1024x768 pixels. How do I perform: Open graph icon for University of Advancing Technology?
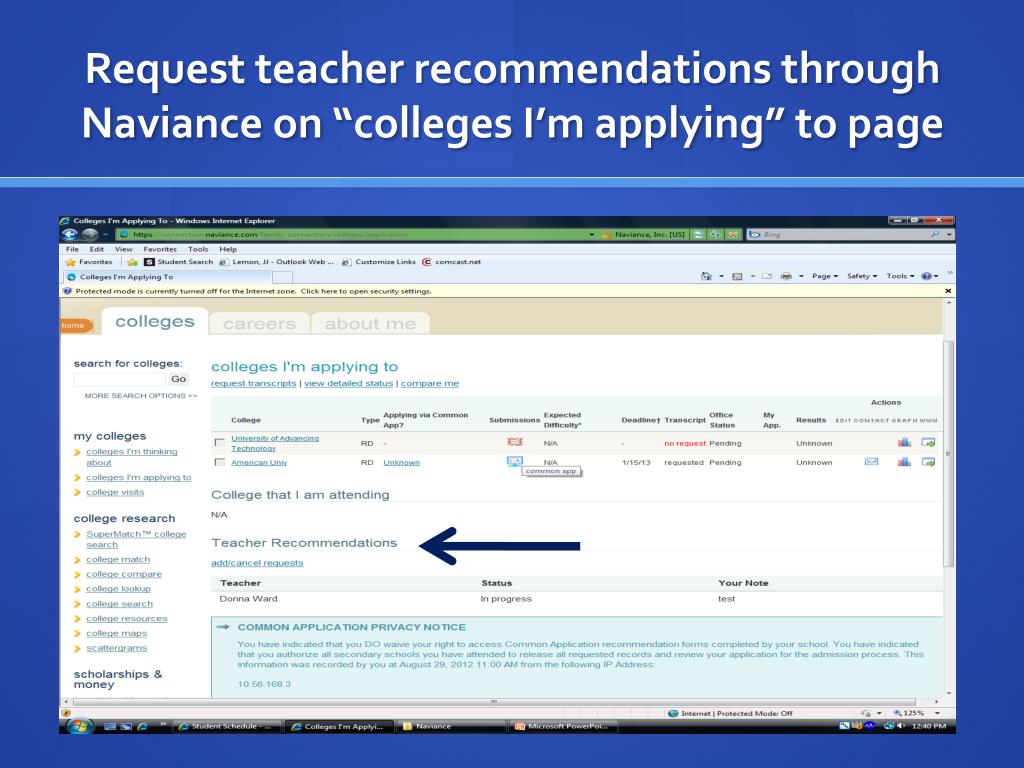pos(904,442)
